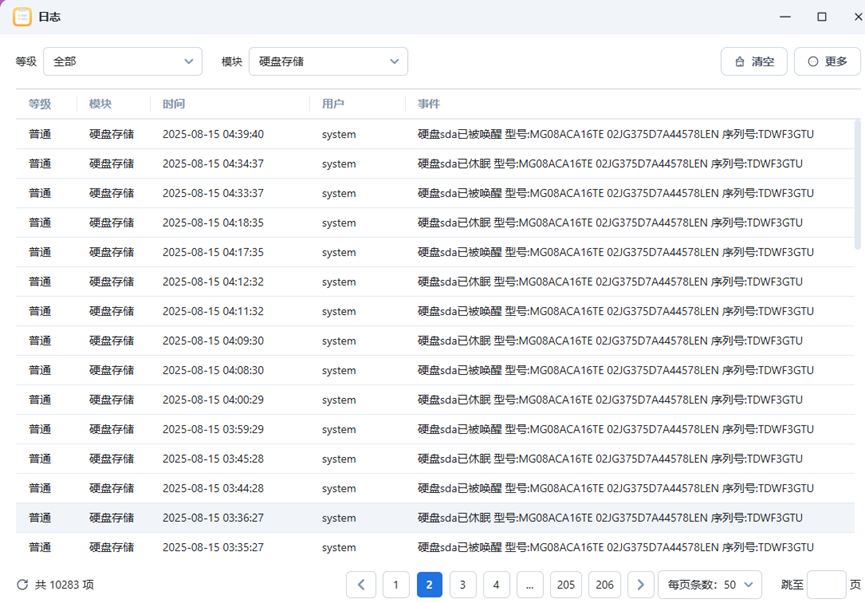Select the log entry at 04:39:40
This screenshot has width=865, height=603.
tap(435, 134)
